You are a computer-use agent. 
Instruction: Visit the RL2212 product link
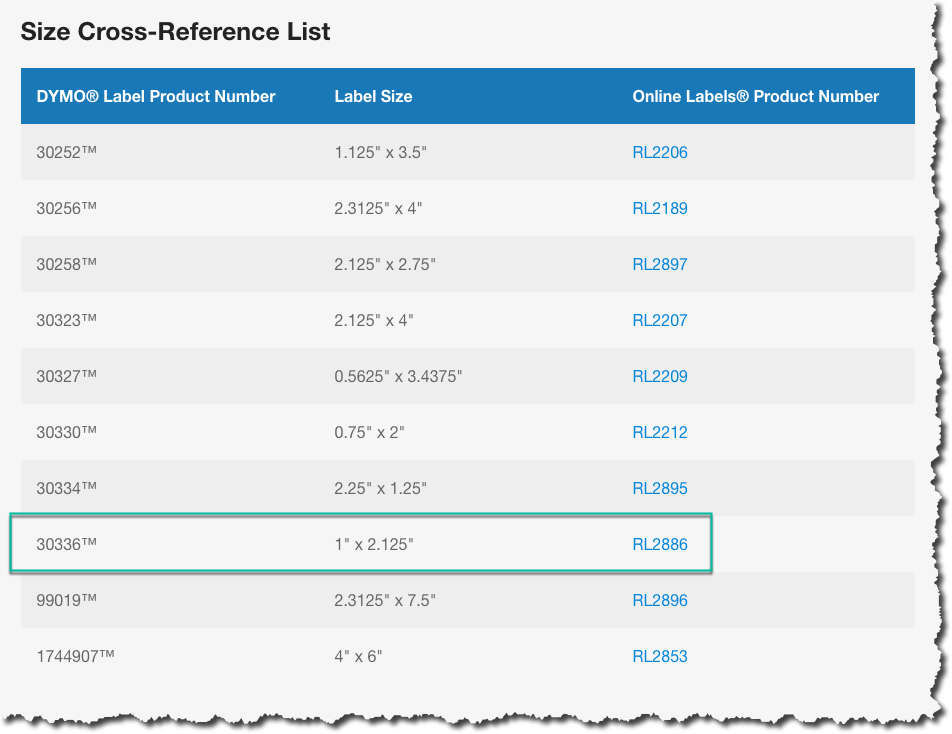(x=660, y=432)
